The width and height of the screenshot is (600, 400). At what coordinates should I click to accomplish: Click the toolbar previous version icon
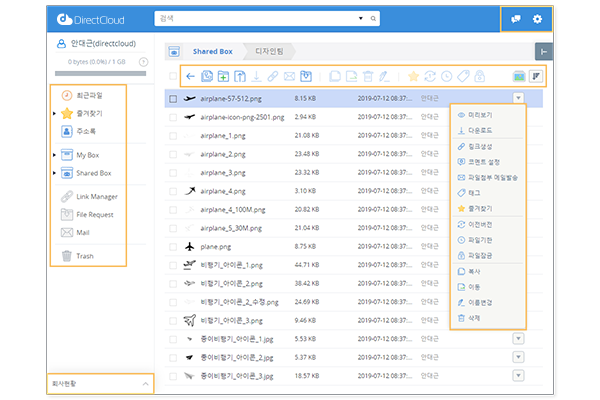click(x=430, y=76)
